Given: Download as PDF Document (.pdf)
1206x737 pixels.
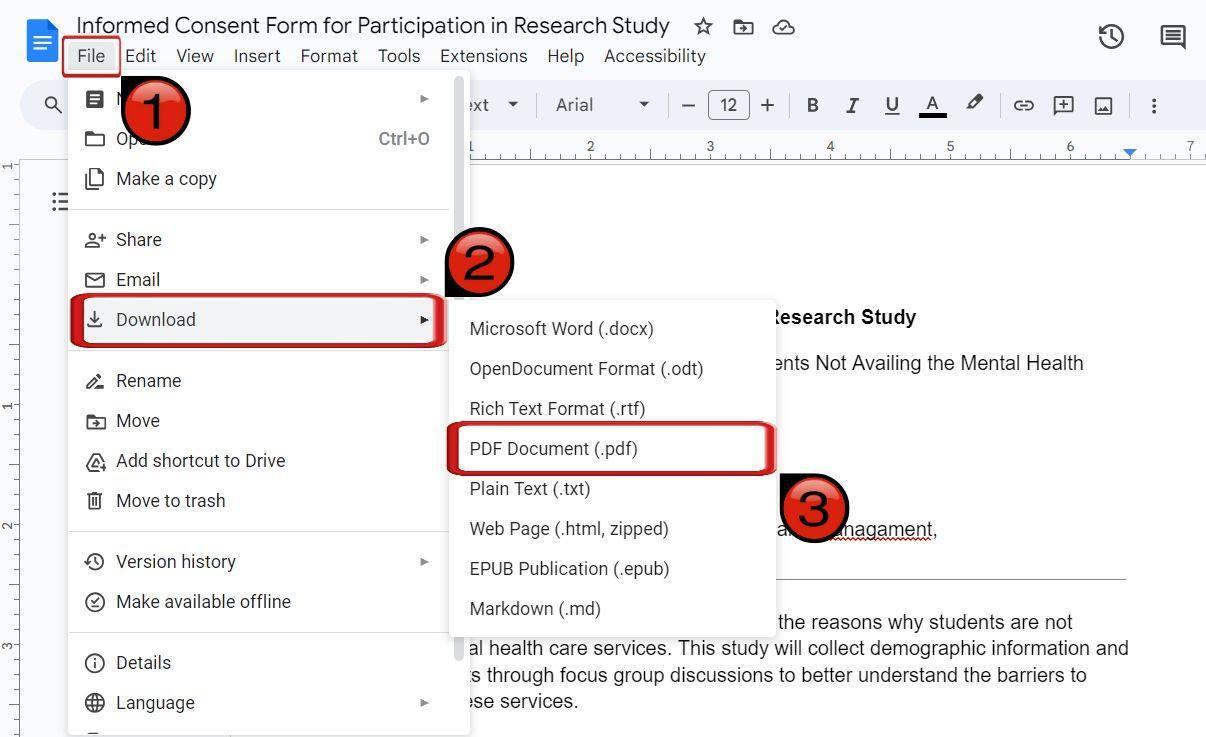Looking at the screenshot, I should (x=612, y=449).
